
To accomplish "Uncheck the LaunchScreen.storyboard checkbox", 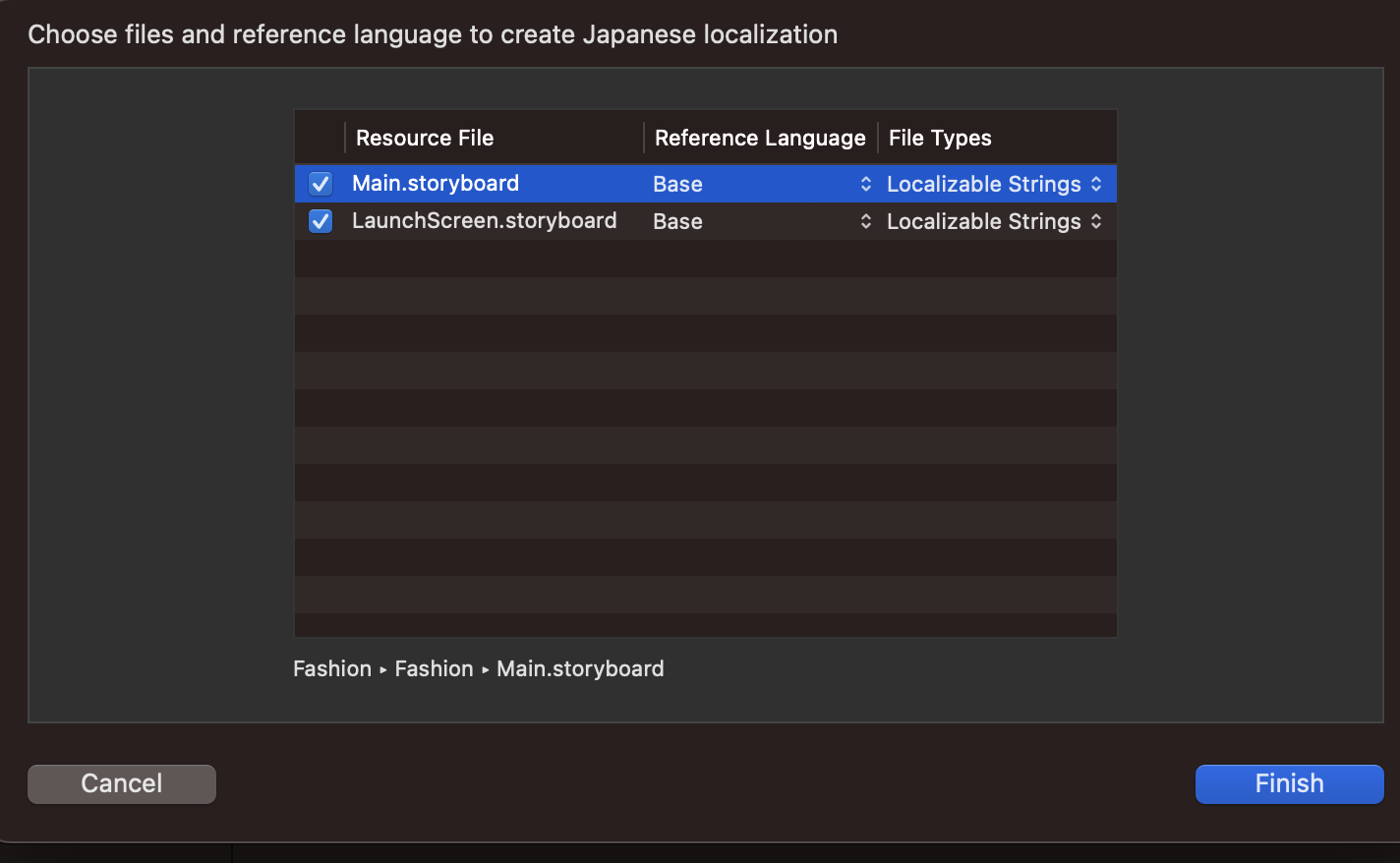I will tap(321, 221).
